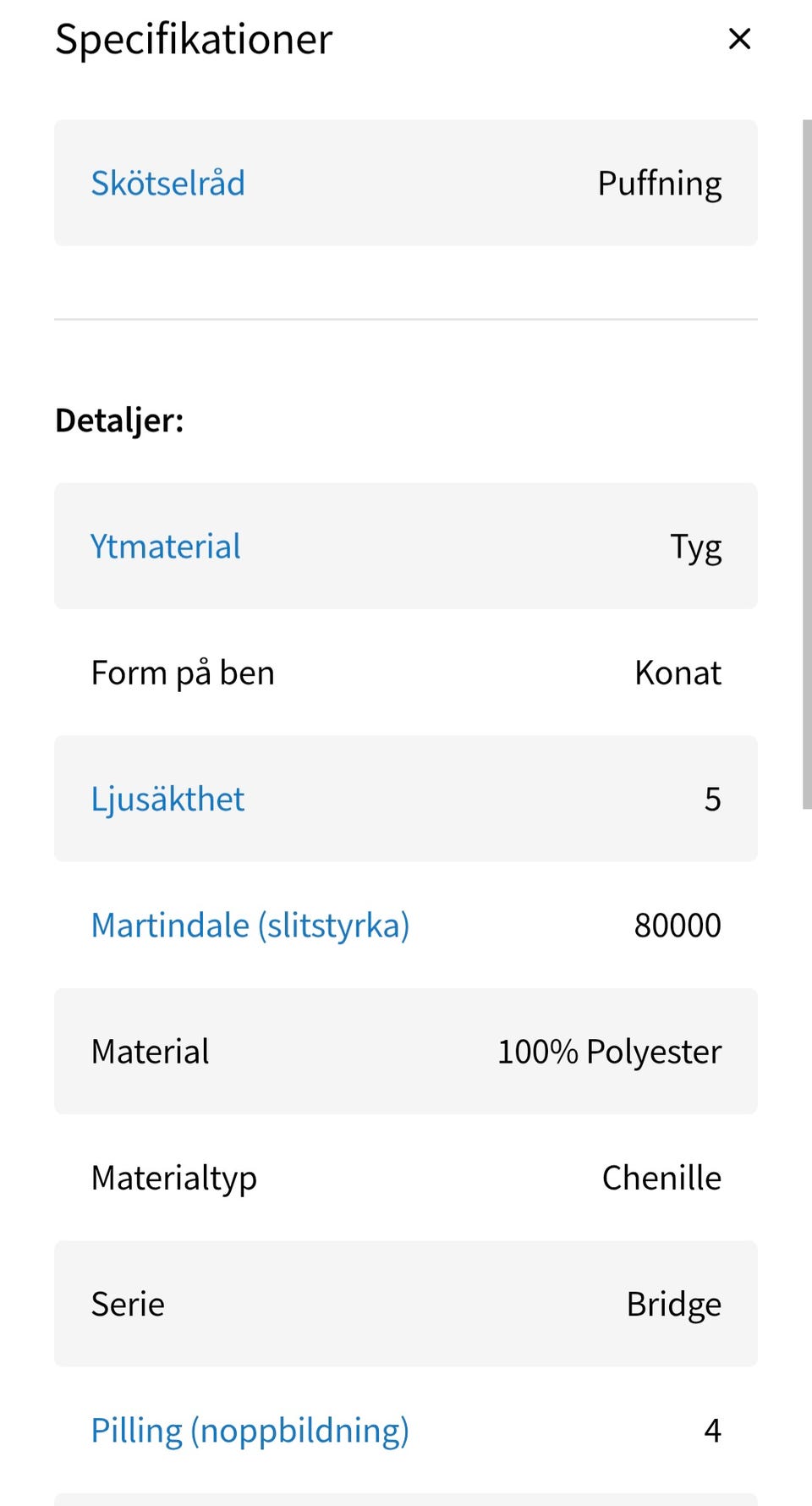Click the Puffning value text
The height and width of the screenshot is (1506, 812).
[x=659, y=184]
